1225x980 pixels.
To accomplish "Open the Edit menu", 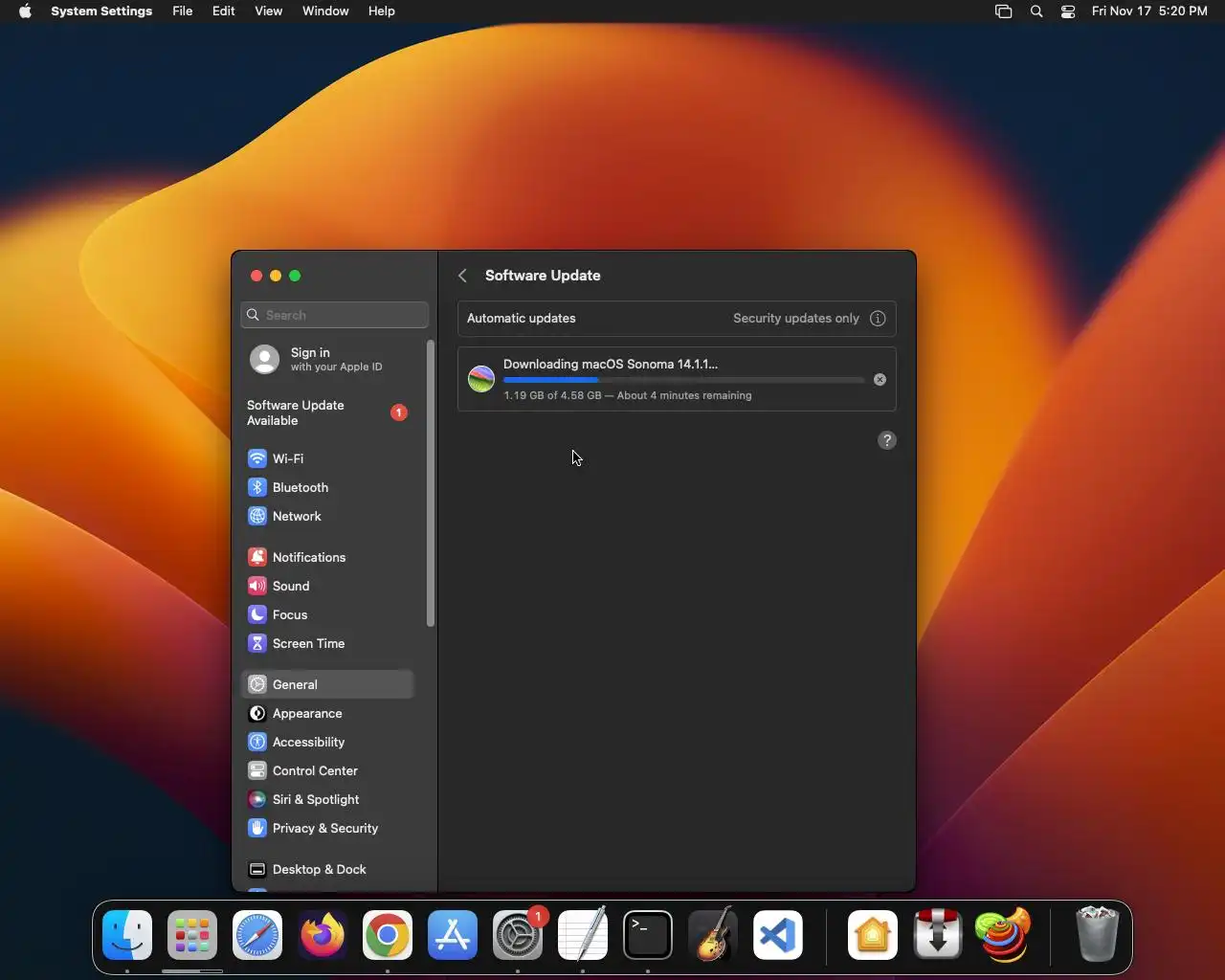I will coord(224,11).
